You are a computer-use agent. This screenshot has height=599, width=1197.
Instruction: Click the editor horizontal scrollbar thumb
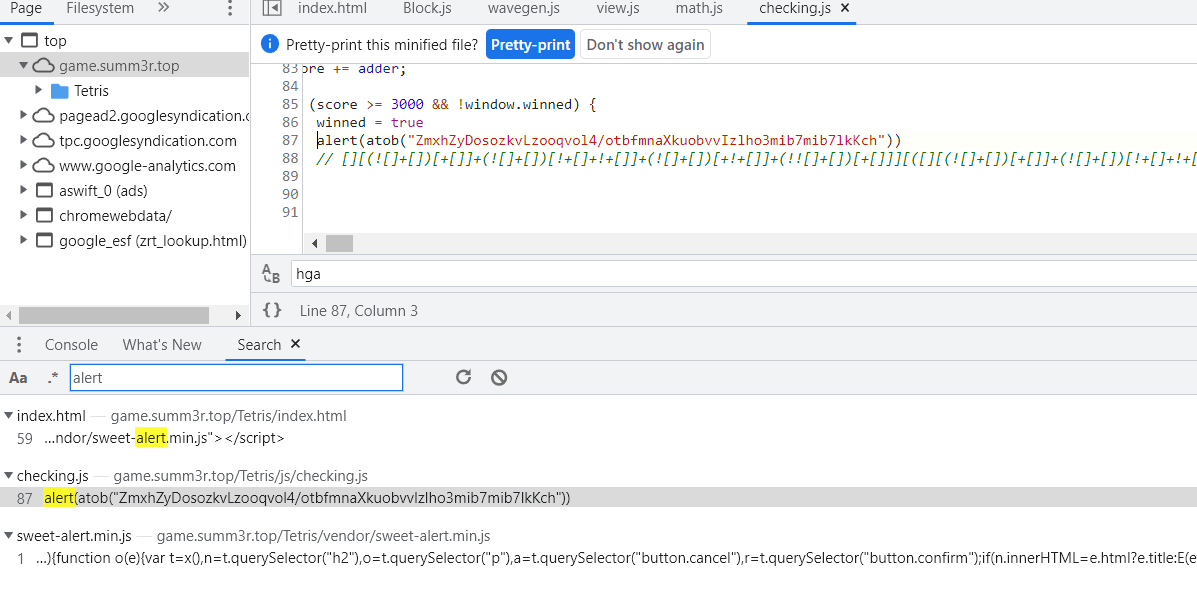pyautogui.click(x=339, y=243)
